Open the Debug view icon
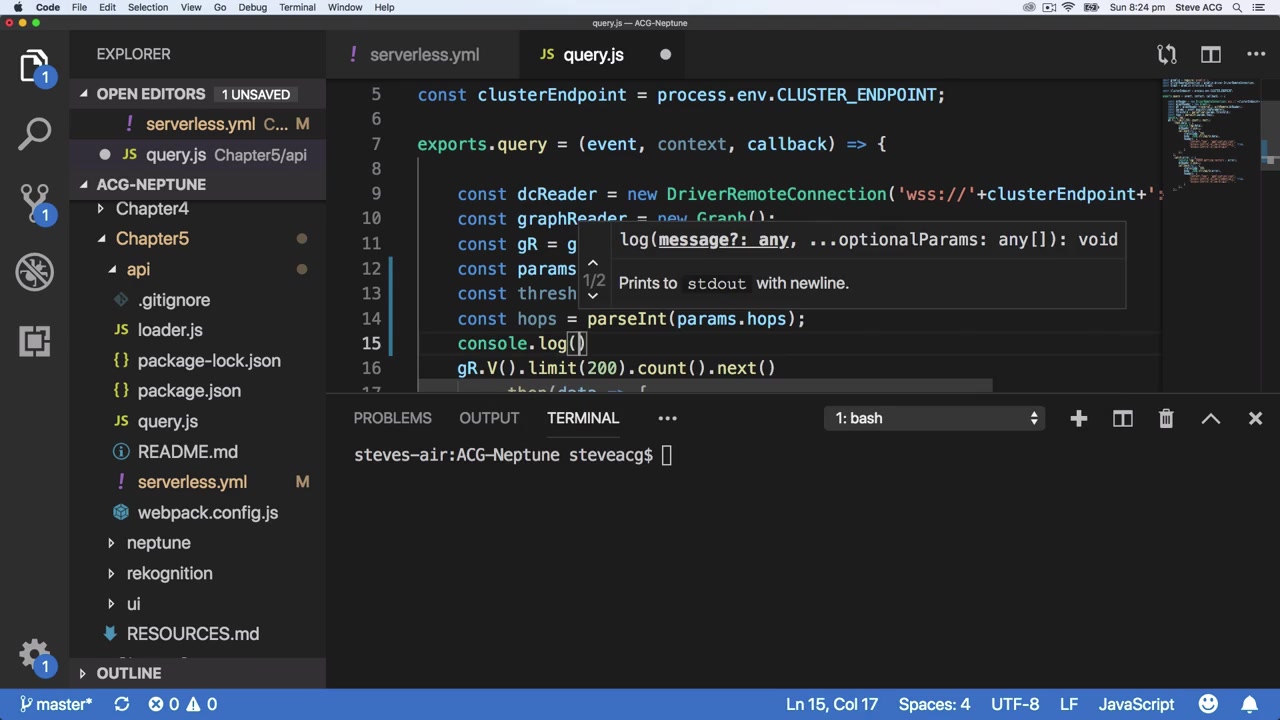The height and width of the screenshot is (720, 1280). [35, 271]
